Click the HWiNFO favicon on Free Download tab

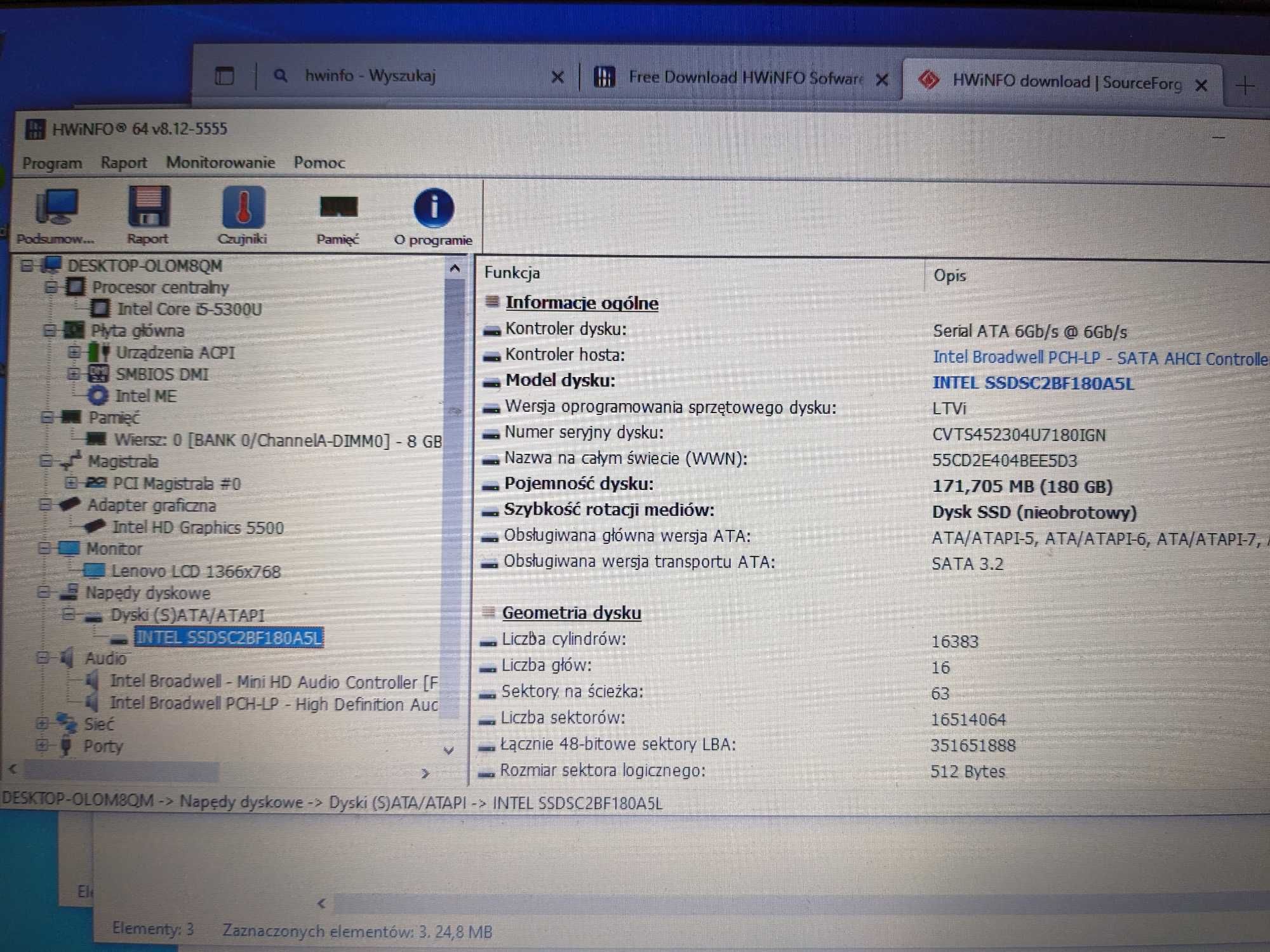[x=604, y=77]
